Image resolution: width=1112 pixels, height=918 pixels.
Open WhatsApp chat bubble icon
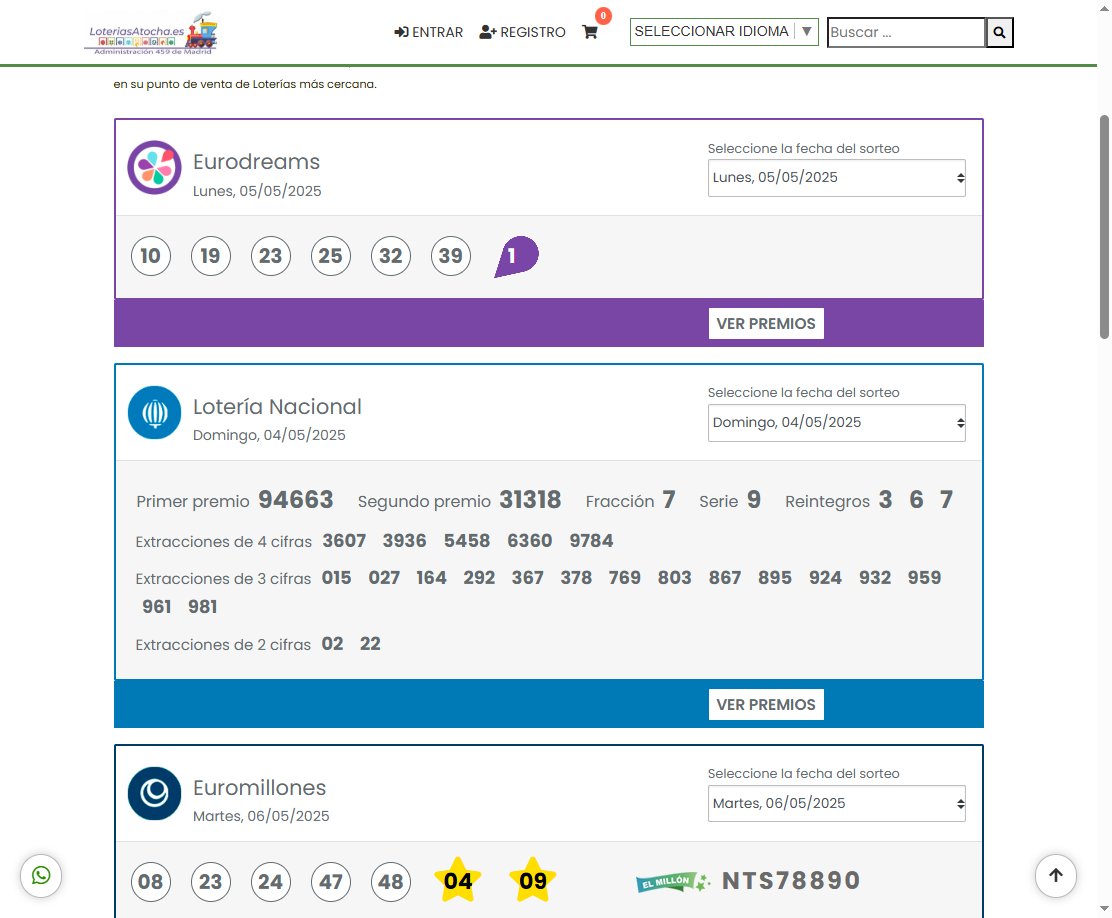point(41,875)
